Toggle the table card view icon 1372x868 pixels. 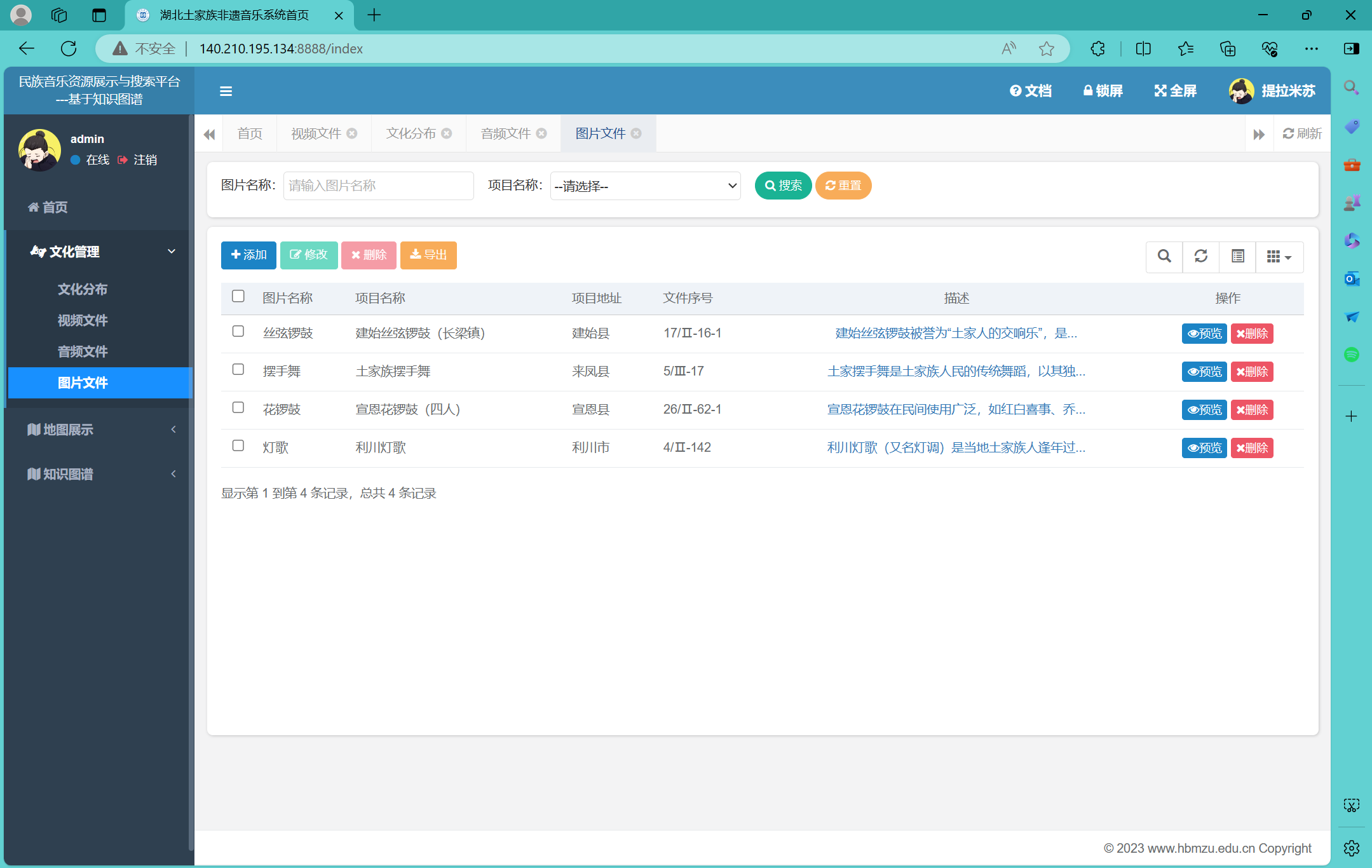click(x=1238, y=257)
